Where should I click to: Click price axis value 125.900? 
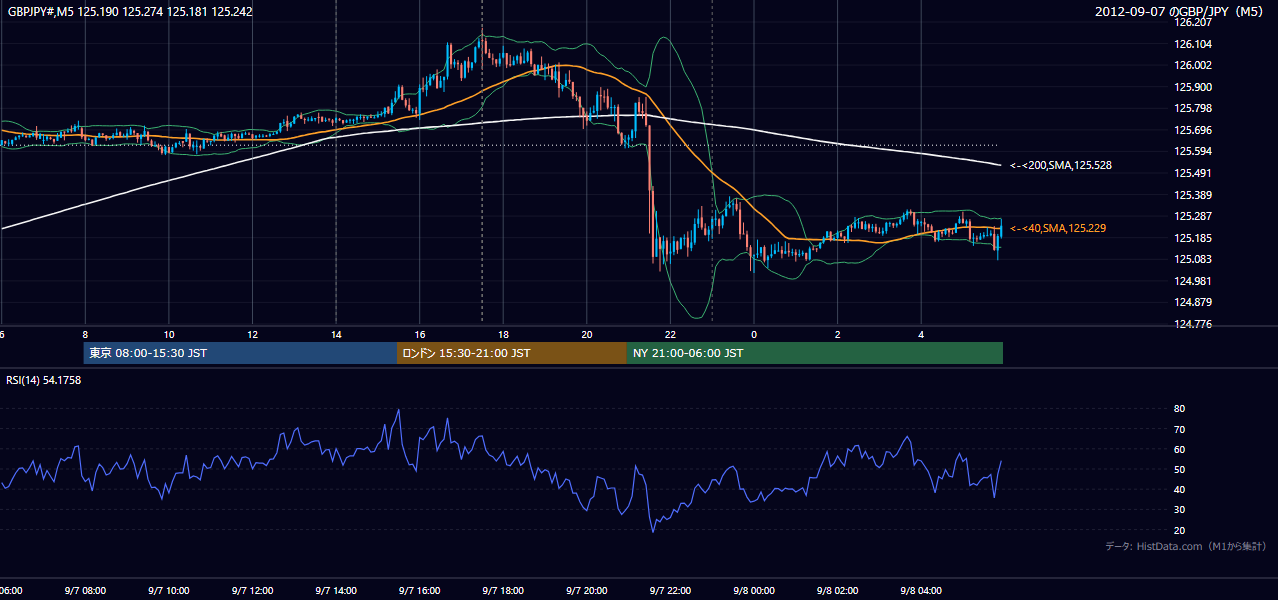click(1194, 87)
